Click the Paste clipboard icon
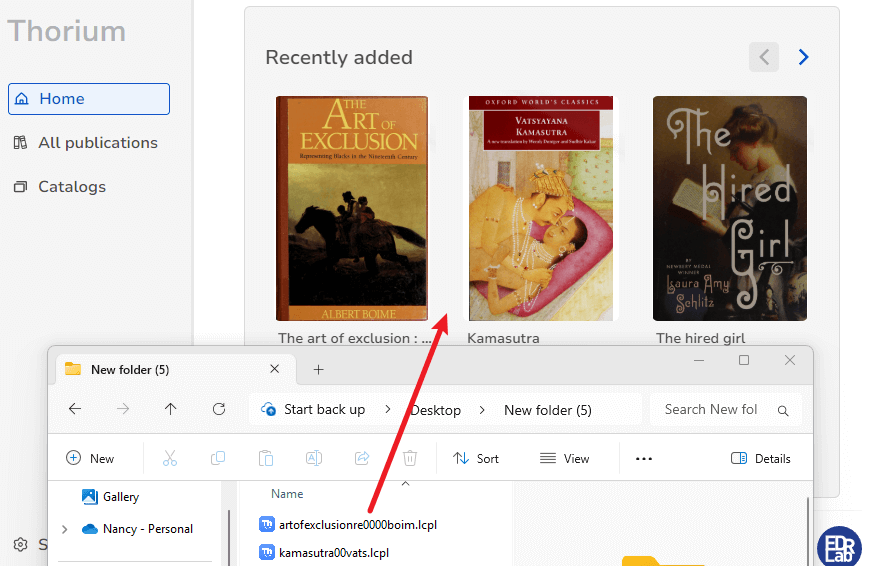879x566 pixels. 266,458
